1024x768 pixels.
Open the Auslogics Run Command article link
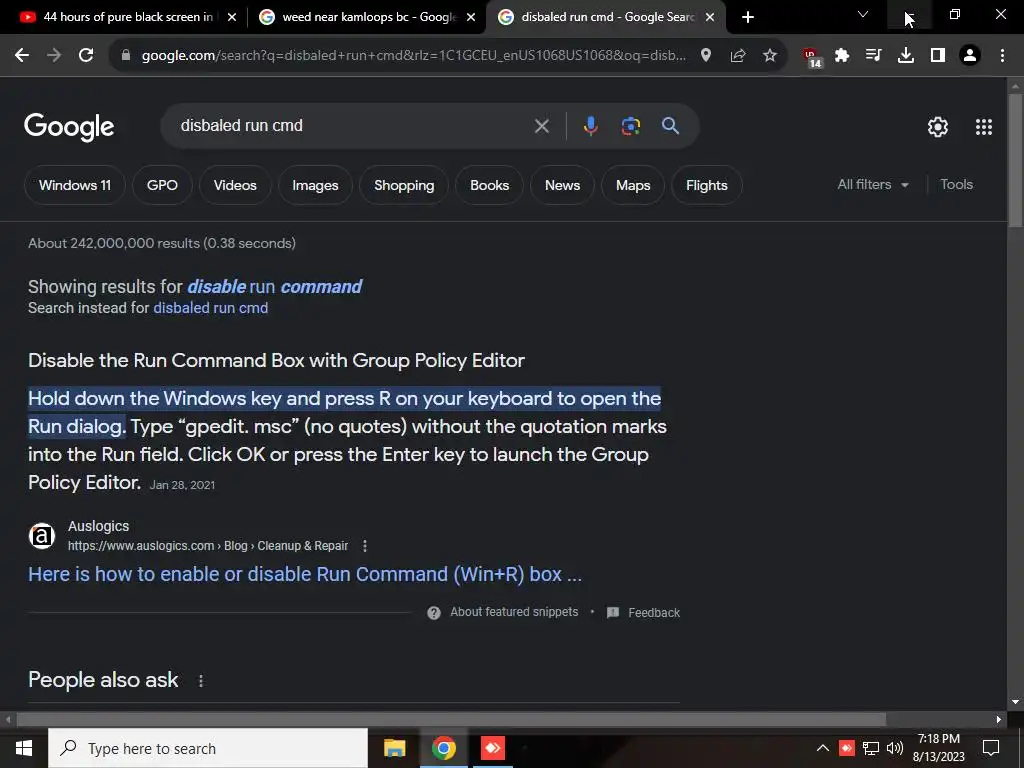pos(305,575)
